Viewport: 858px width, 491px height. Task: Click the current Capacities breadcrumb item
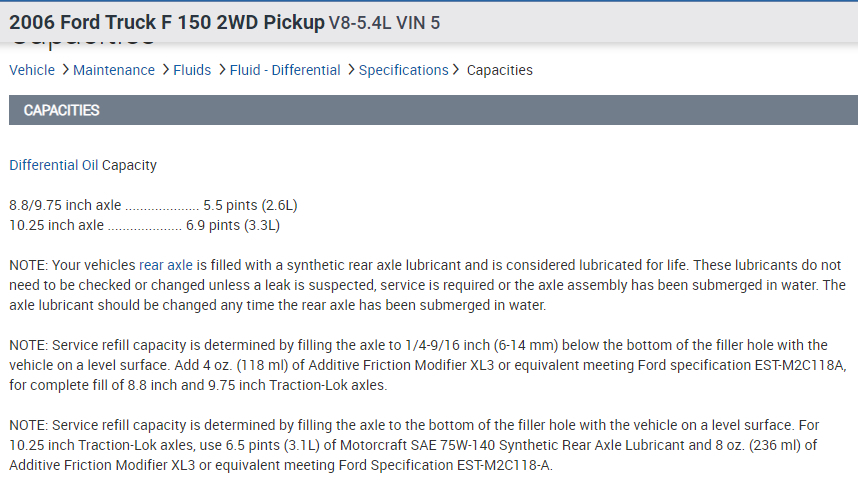point(499,70)
